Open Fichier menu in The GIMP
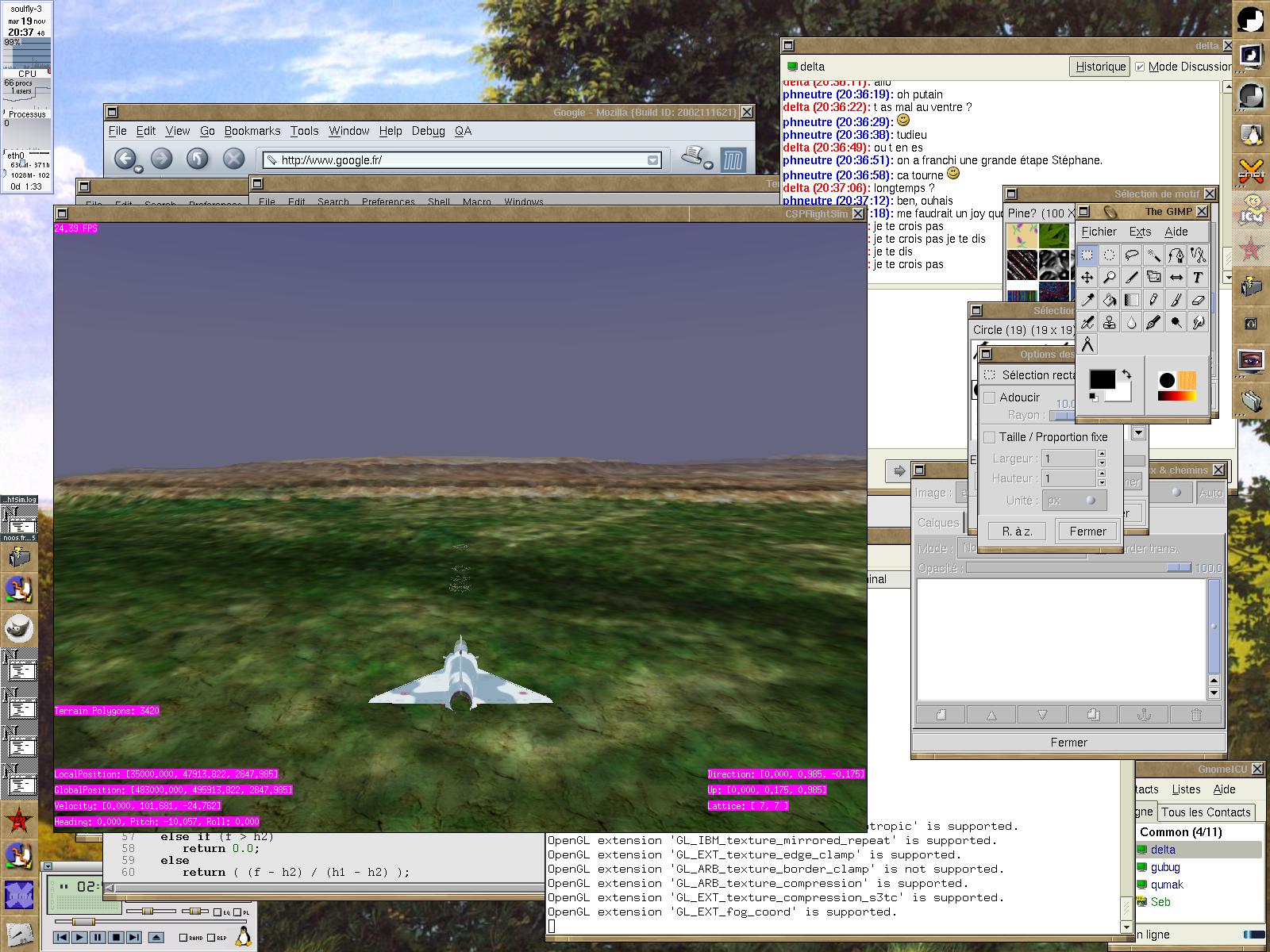The height and width of the screenshot is (952, 1270). pyautogui.click(x=1099, y=232)
